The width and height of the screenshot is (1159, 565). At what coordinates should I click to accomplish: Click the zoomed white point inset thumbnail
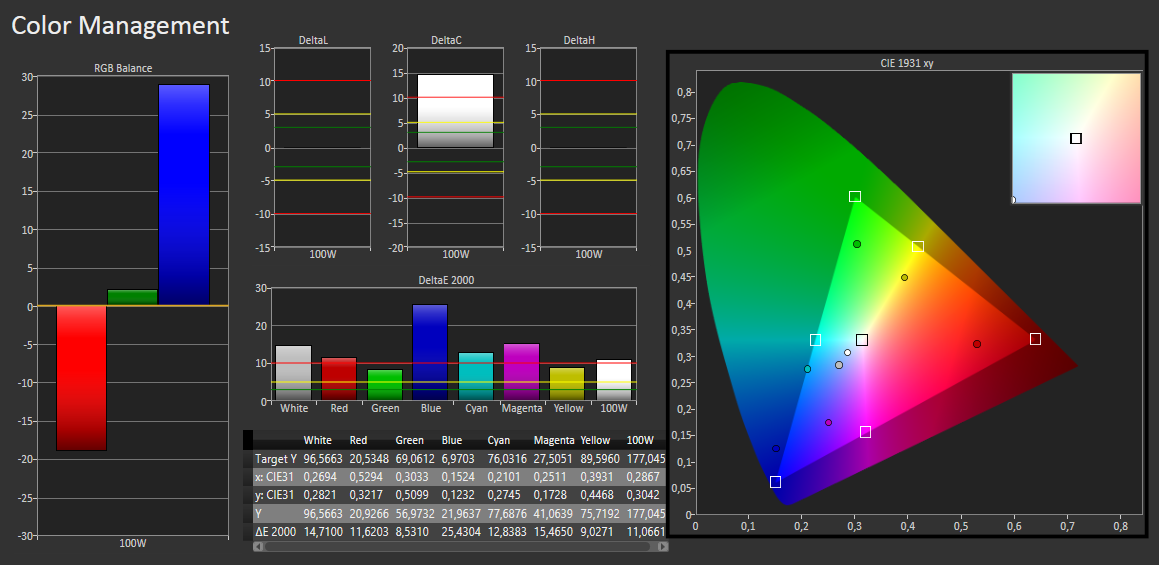coord(1076,138)
